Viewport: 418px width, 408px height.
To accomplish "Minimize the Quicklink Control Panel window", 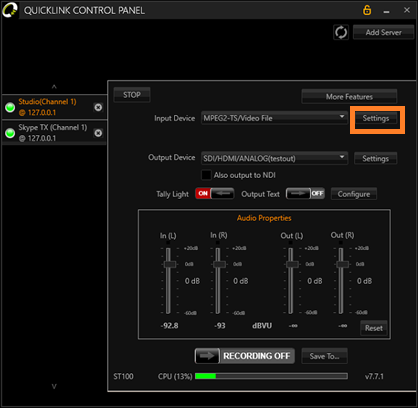I will [x=386, y=11].
